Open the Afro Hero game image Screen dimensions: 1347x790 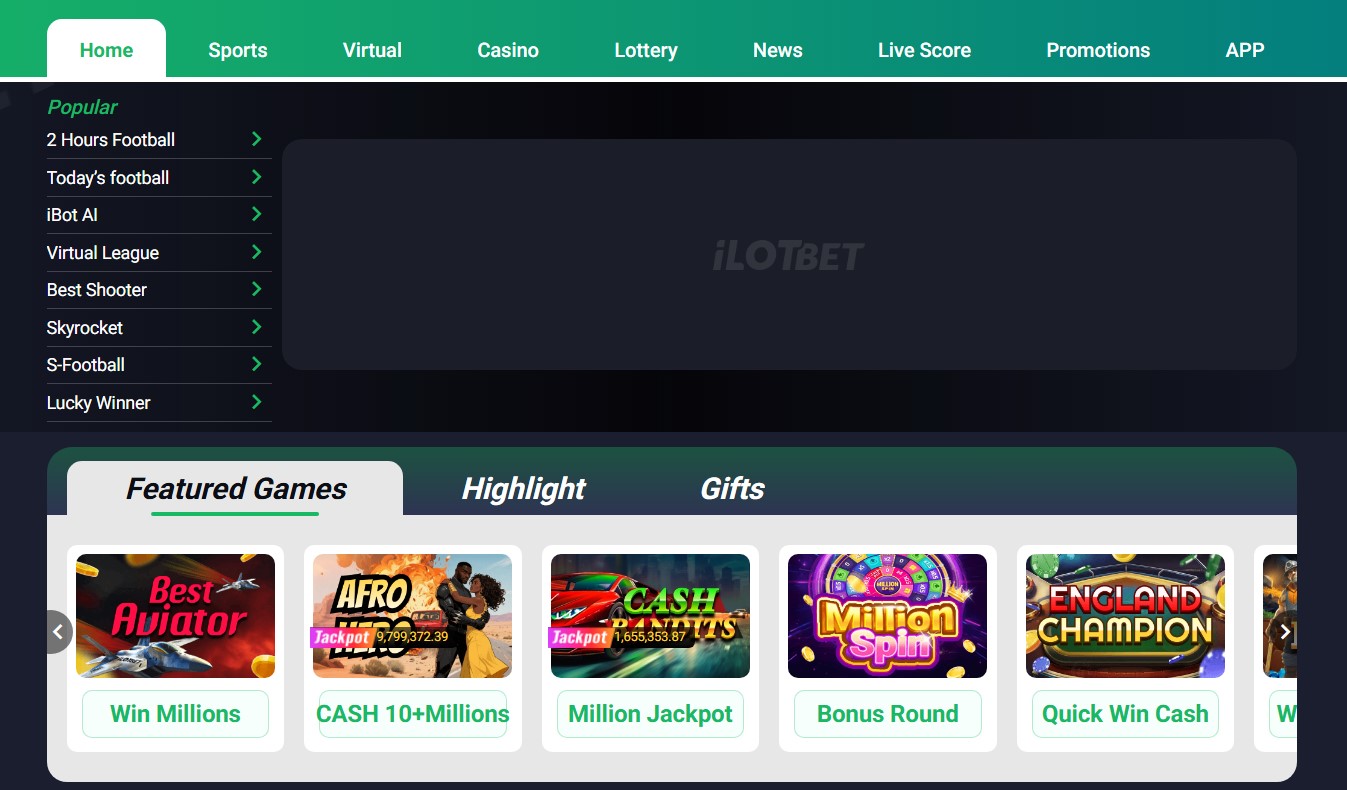412,616
